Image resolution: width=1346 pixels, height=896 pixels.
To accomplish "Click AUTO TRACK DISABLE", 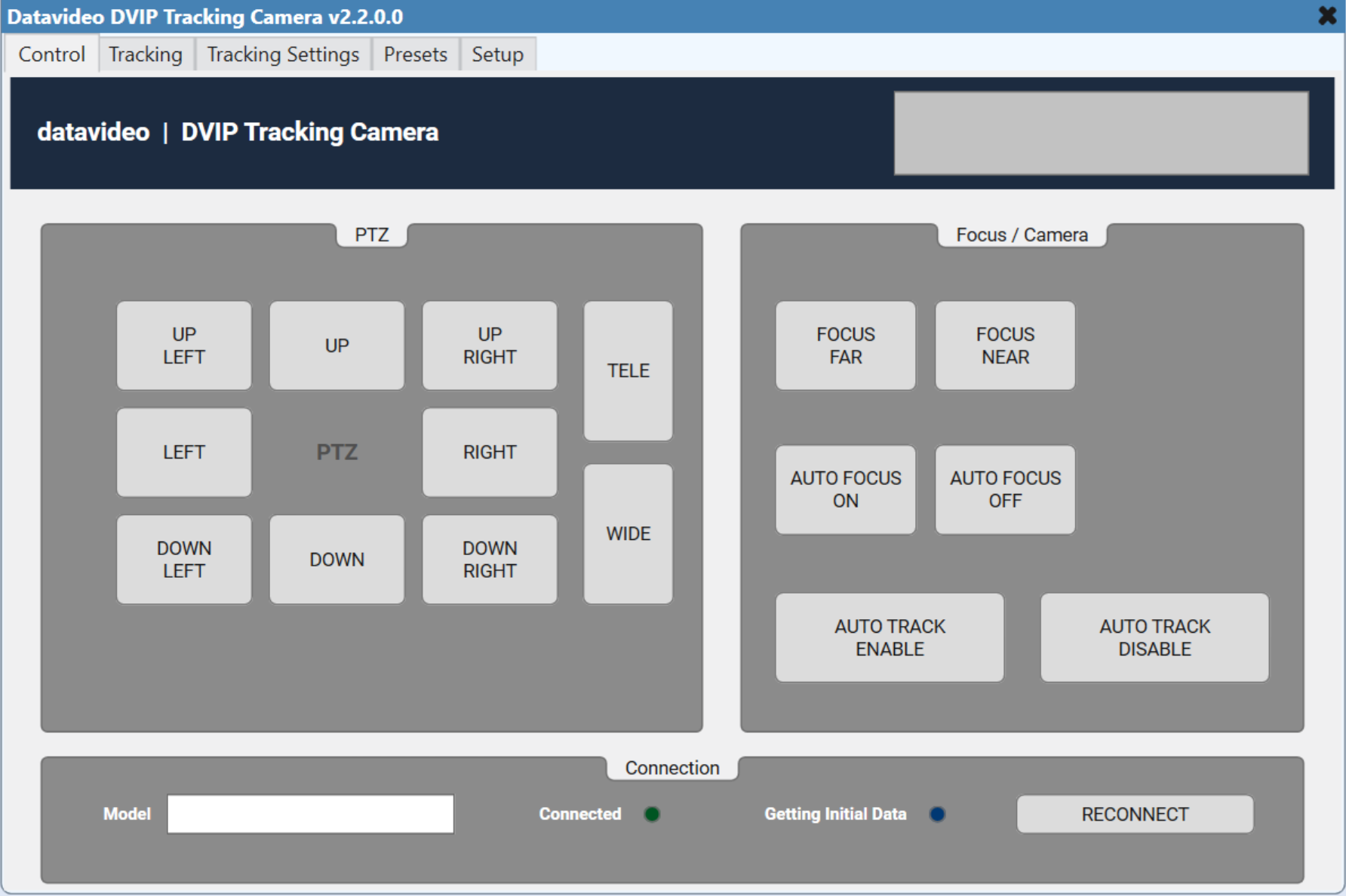I will 1154,638.
